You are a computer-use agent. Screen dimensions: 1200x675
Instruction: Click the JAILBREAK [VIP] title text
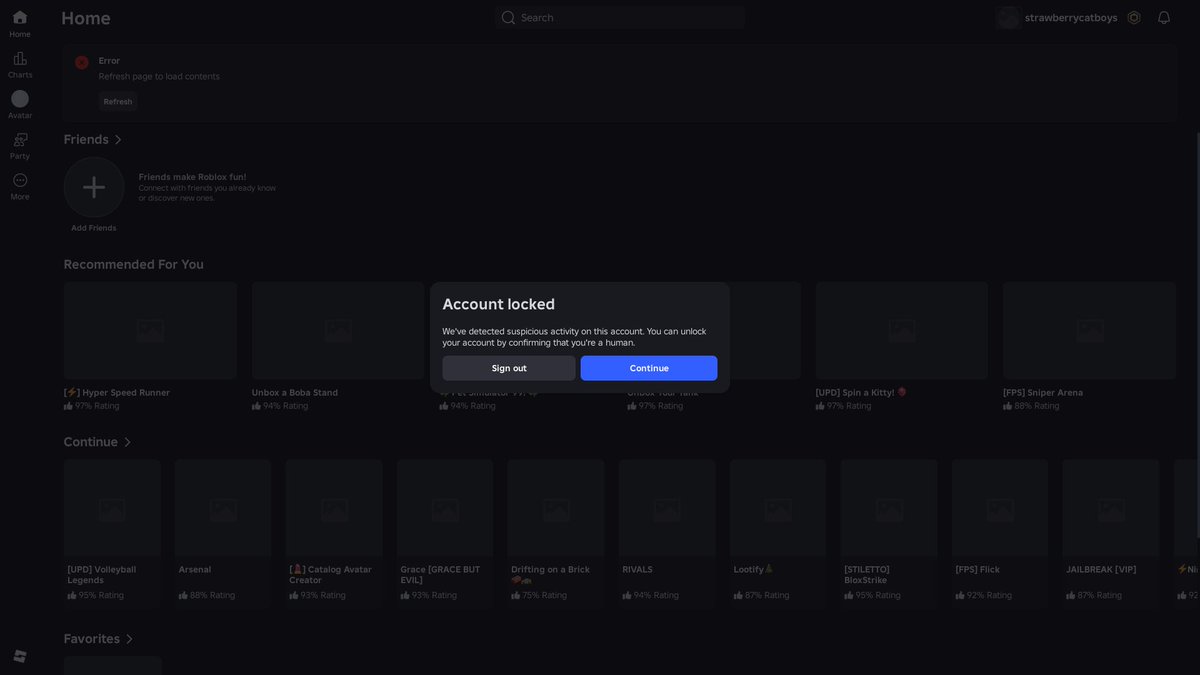[x=1101, y=570]
